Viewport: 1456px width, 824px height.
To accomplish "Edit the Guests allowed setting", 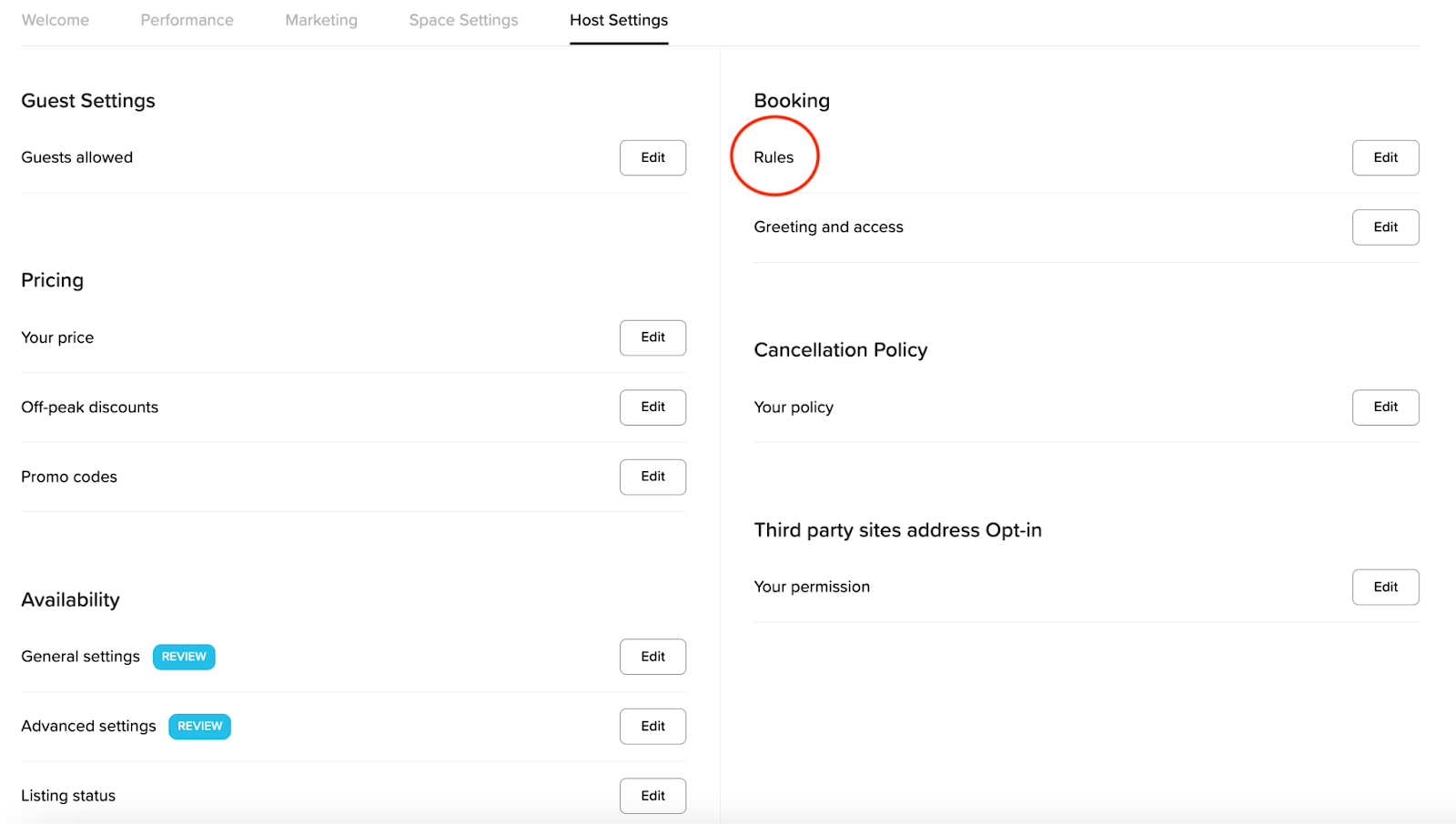I will click(652, 157).
